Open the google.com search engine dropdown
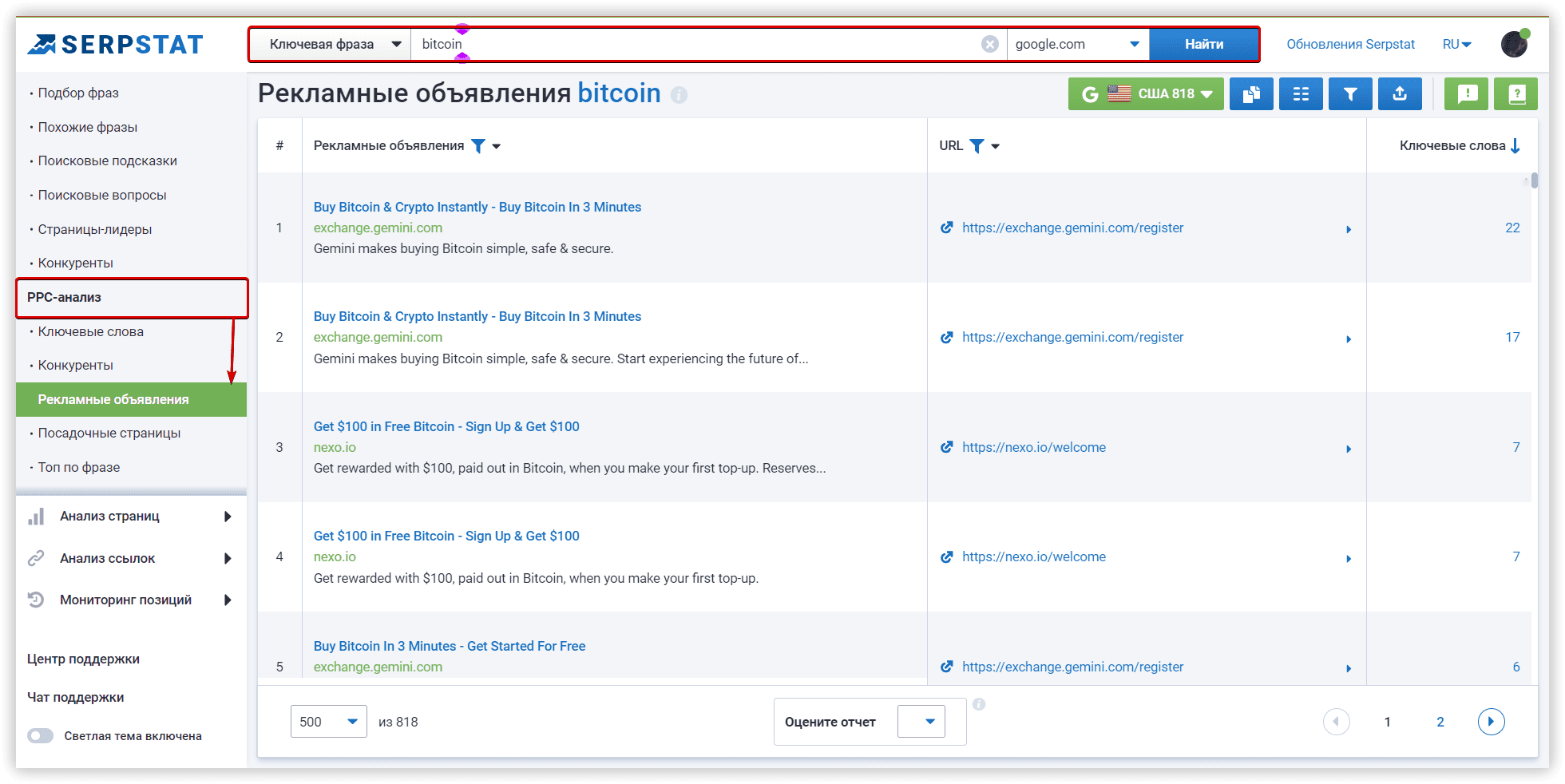Viewport: 1565px width, 784px height. (1077, 44)
